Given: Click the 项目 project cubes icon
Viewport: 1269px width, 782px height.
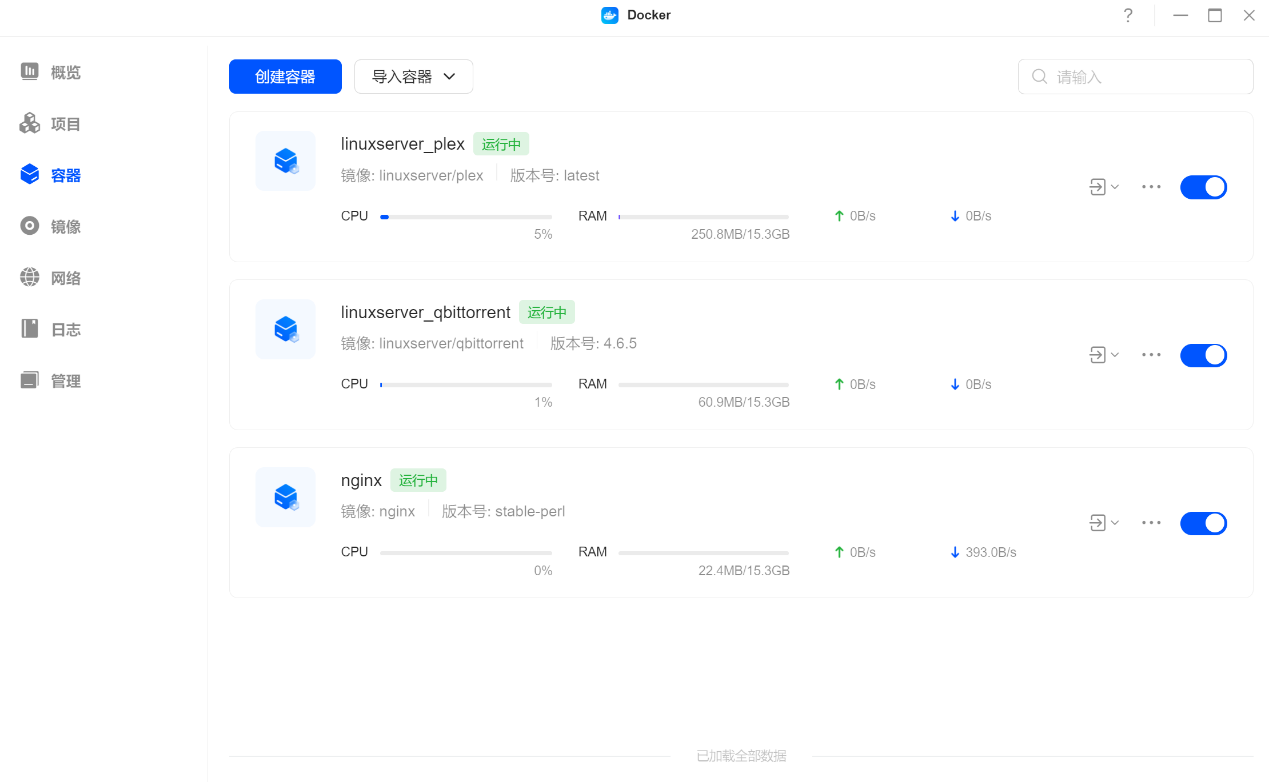Looking at the screenshot, I should tap(30, 124).
